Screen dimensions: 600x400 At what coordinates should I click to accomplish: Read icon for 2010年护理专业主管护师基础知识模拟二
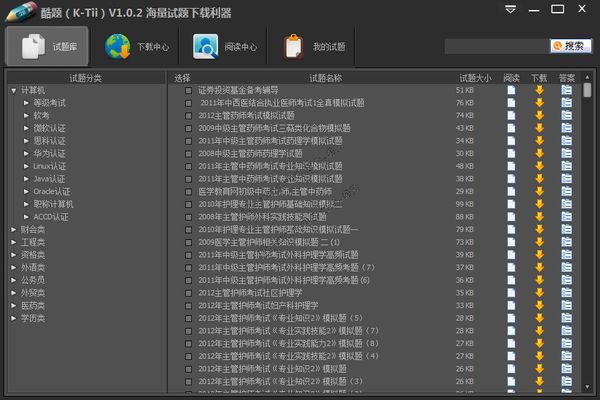point(511,204)
